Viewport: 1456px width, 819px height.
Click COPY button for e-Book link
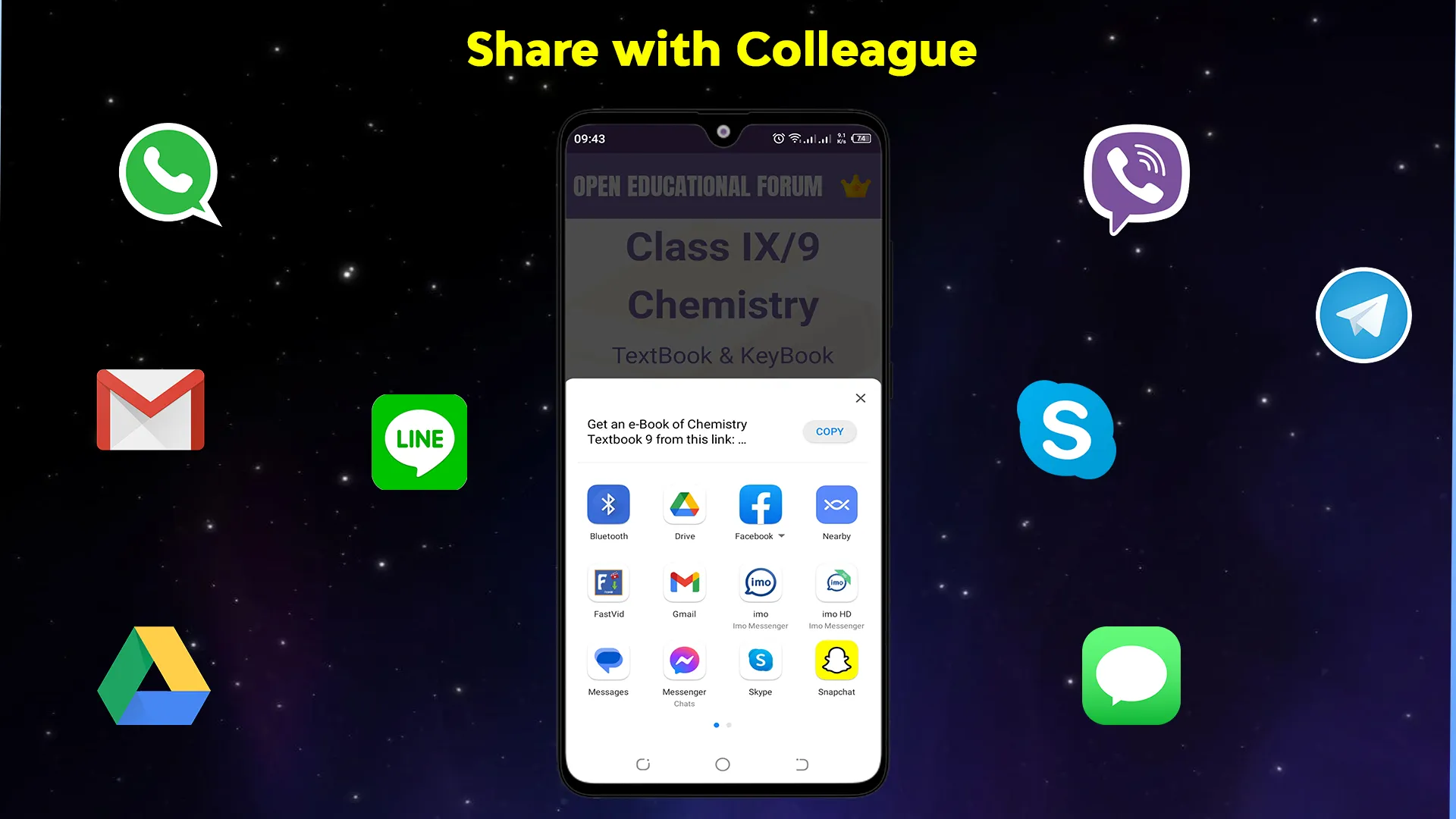(828, 431)
